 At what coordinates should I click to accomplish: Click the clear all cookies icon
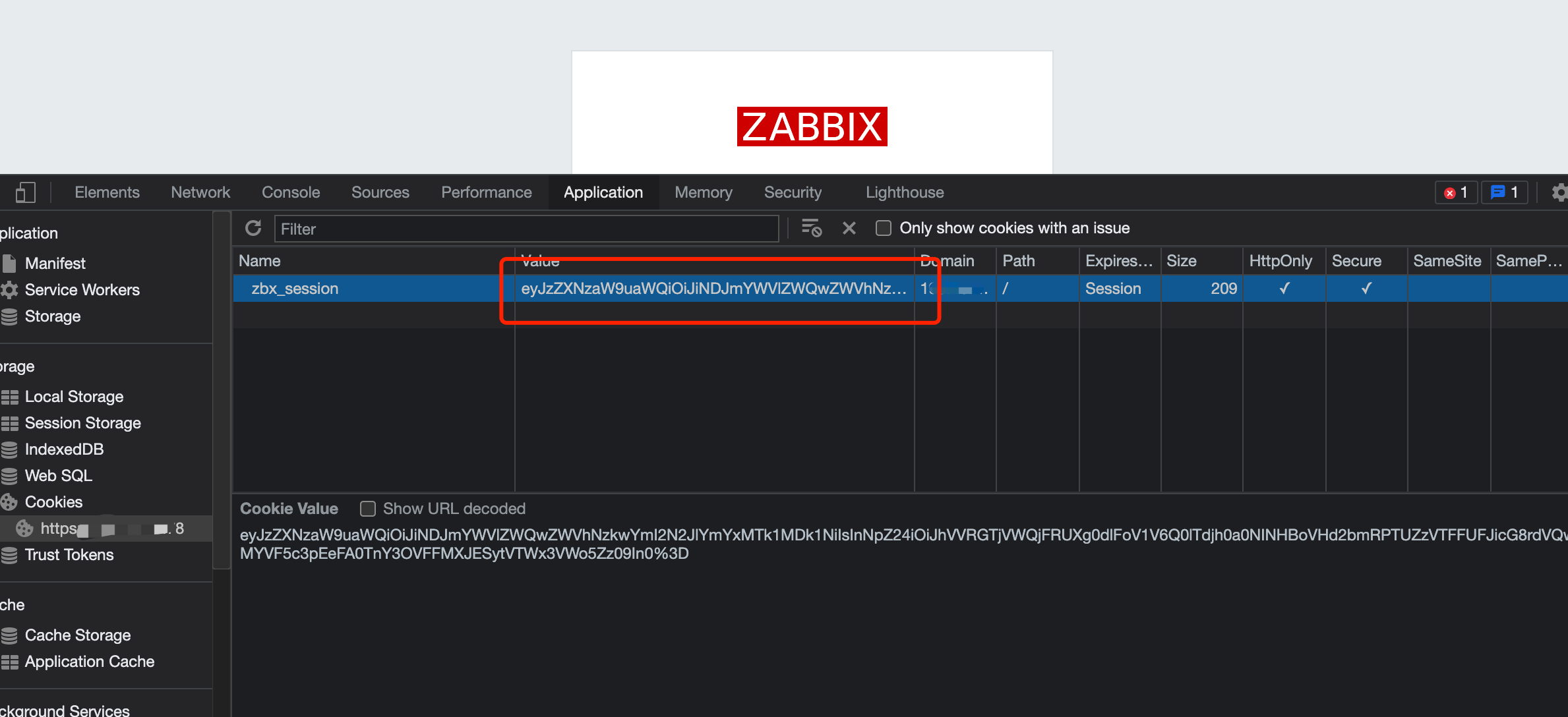(x=811, y=228)
